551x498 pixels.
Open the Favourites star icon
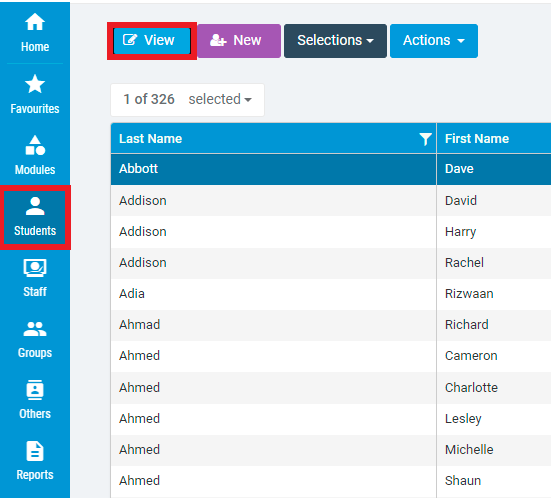coord(35,84)
